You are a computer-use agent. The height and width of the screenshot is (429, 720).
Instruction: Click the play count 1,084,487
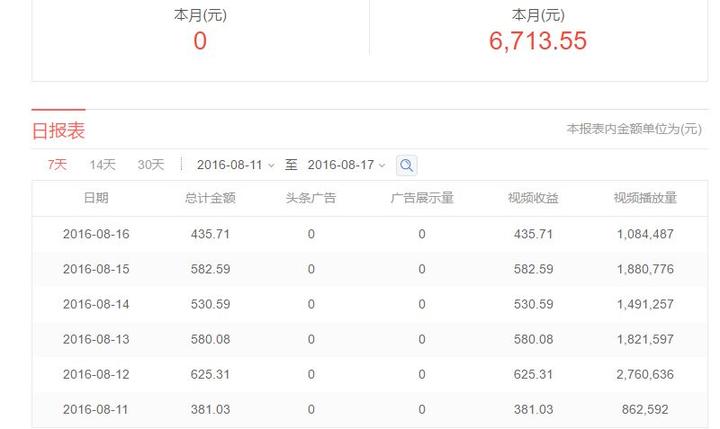pyautogui.click(x=645, y=234)
